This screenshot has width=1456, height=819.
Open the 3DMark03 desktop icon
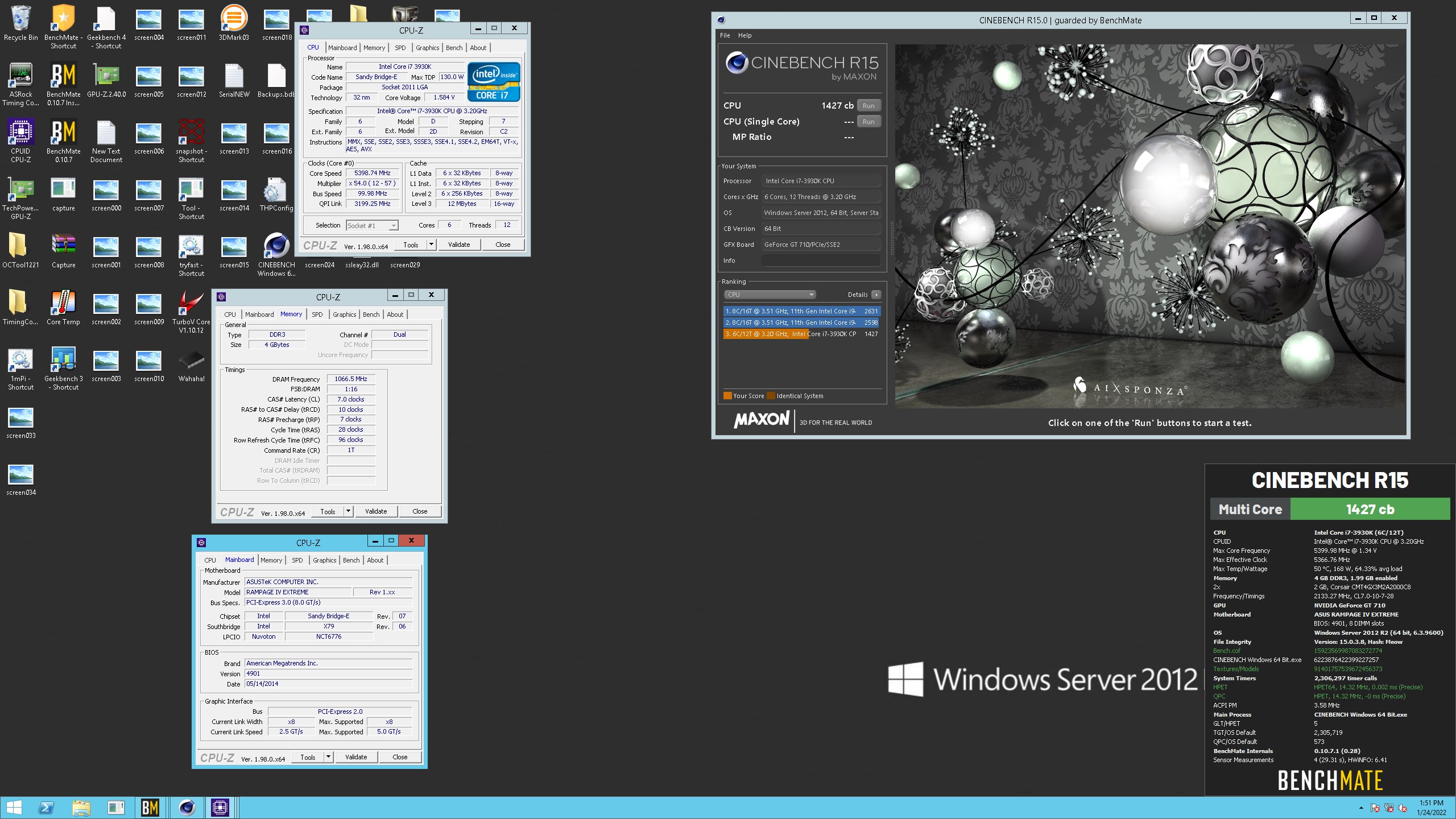point(234,23)
